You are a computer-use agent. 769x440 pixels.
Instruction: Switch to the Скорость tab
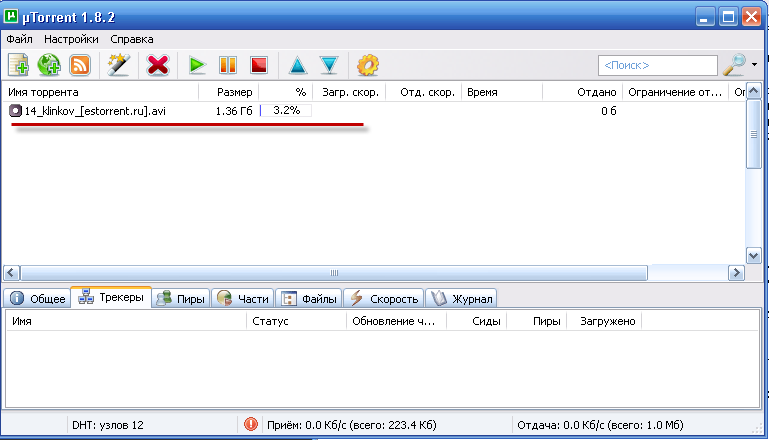[x=384, y=298]
